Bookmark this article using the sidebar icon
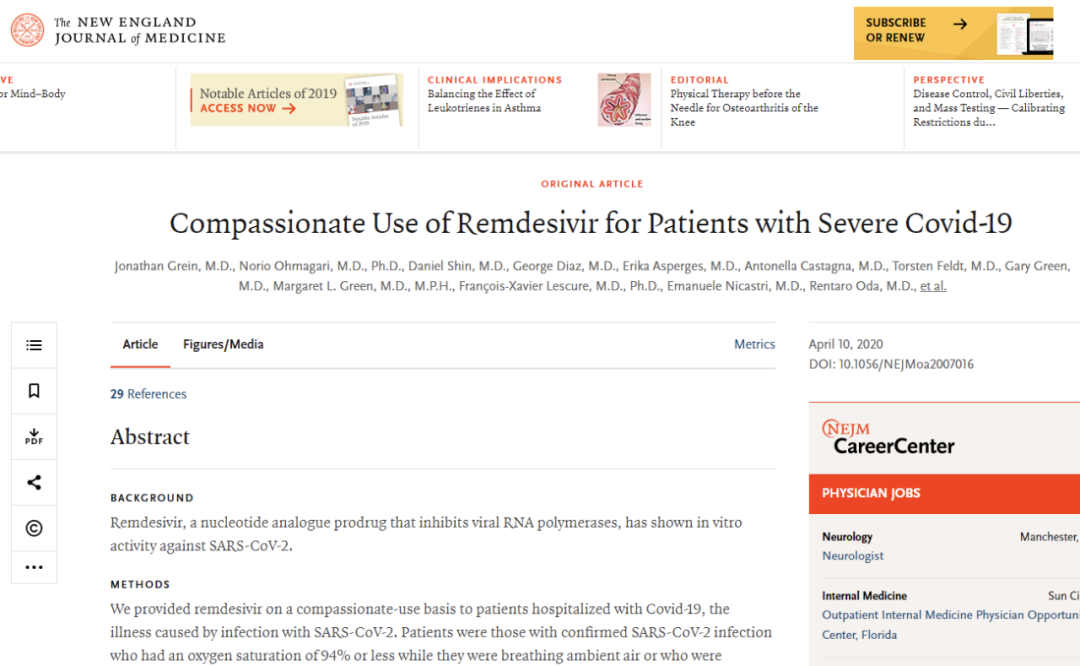The image size is (1080, 666). pyautogui.click(x=34, y=391)
